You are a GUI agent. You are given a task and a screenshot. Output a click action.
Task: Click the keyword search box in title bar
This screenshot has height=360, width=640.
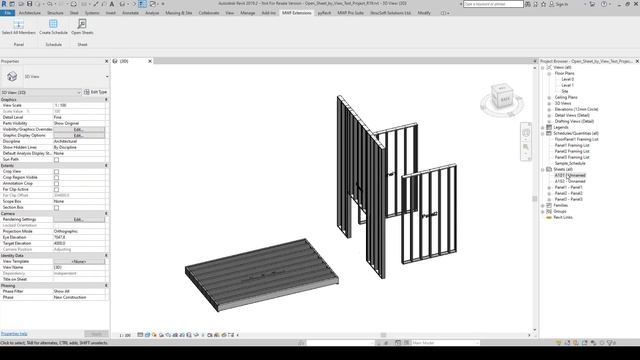coord(493,4)
